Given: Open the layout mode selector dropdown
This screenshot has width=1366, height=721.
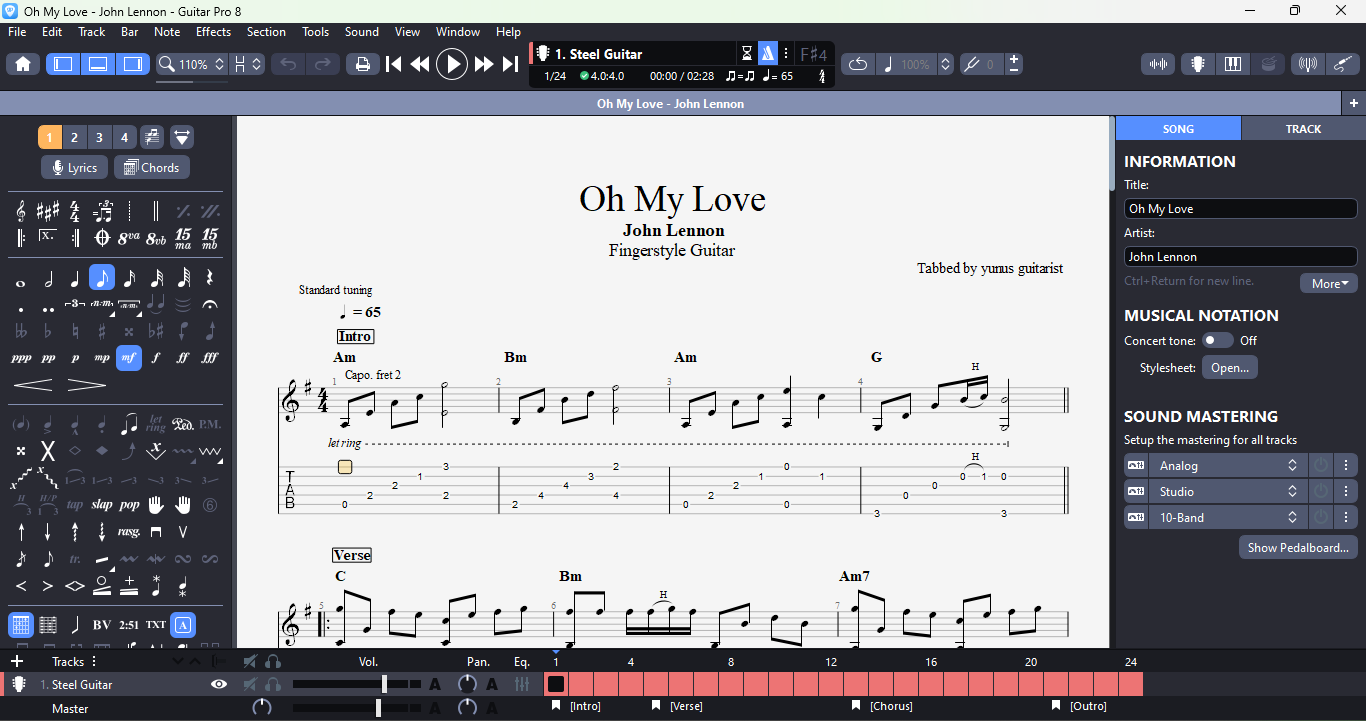Looking at the screenshot, I should [x=247, y=64].
